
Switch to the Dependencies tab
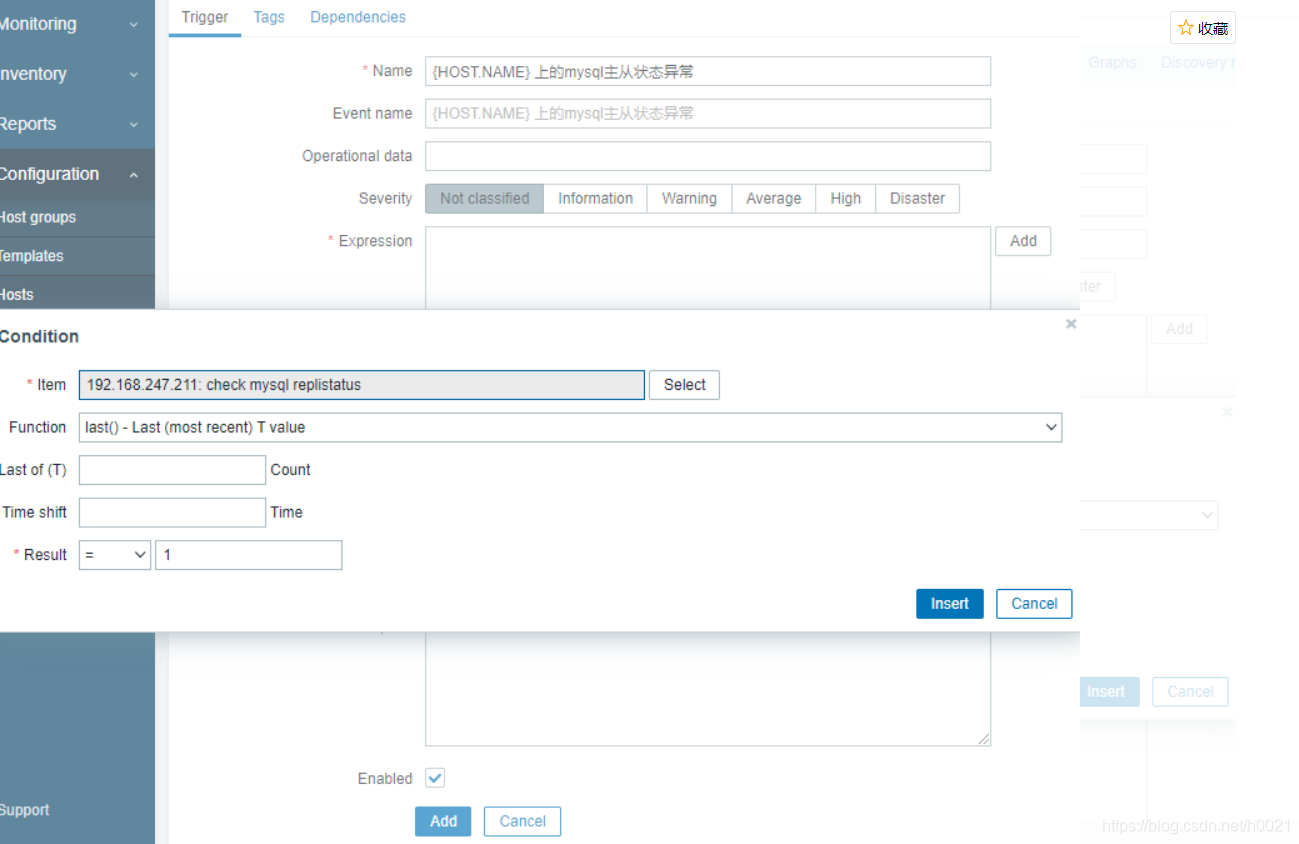click(x=358, y=17)
